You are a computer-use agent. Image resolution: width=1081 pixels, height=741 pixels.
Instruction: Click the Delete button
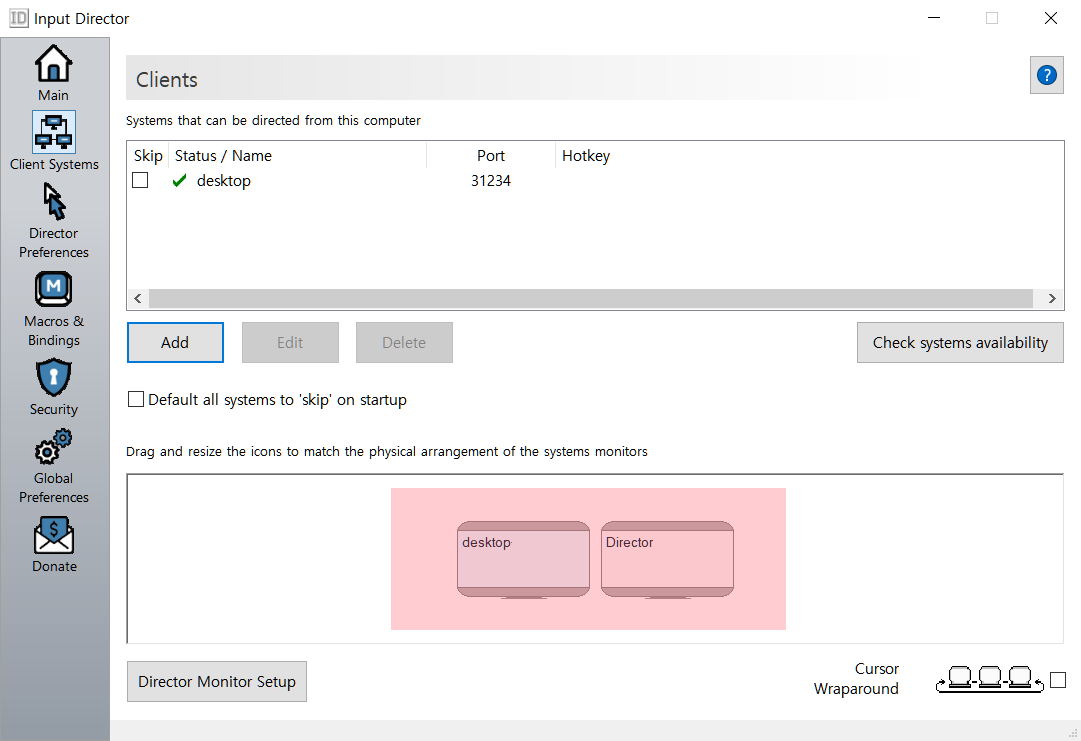404,343
